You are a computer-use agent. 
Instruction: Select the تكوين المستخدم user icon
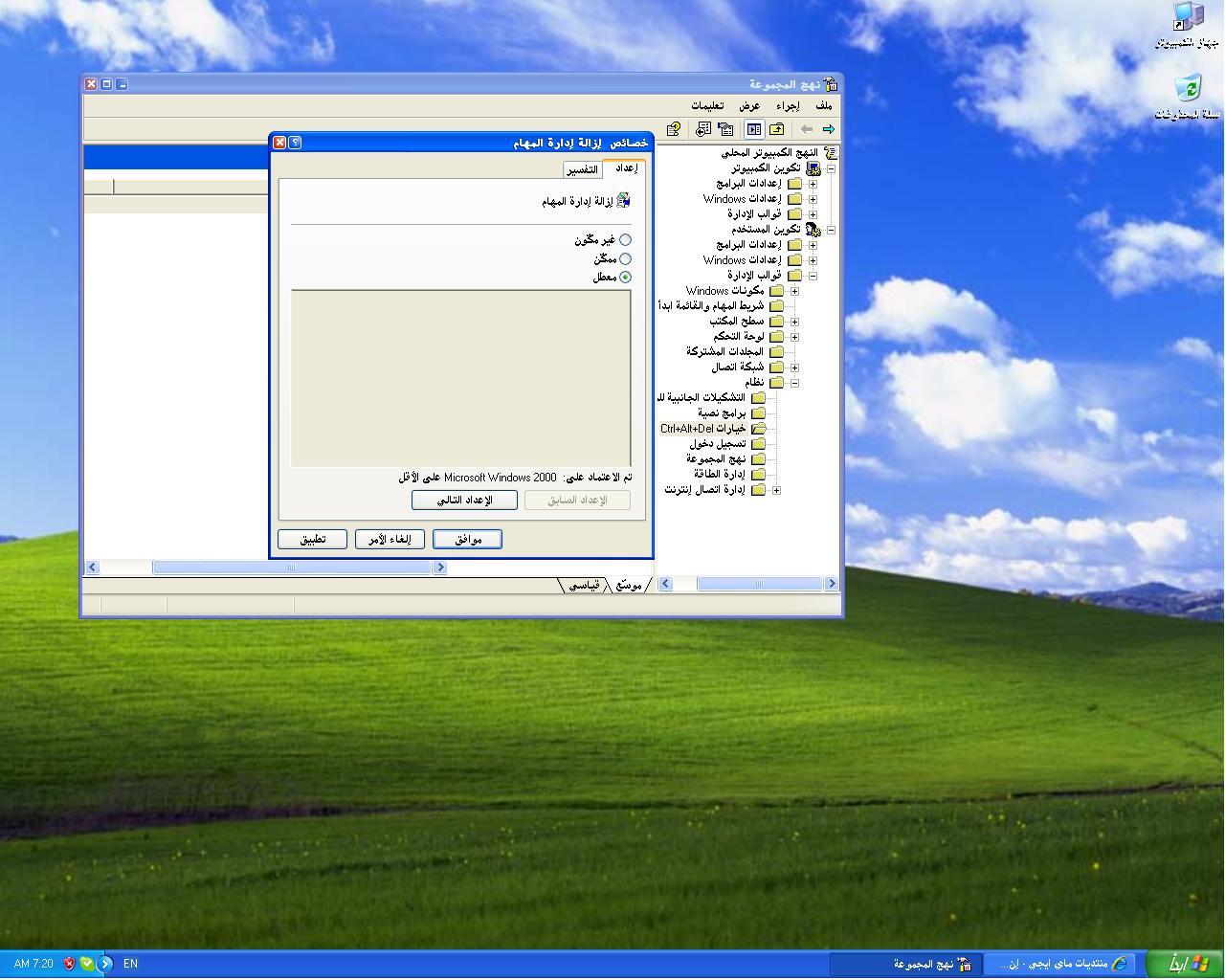[813, 230]
